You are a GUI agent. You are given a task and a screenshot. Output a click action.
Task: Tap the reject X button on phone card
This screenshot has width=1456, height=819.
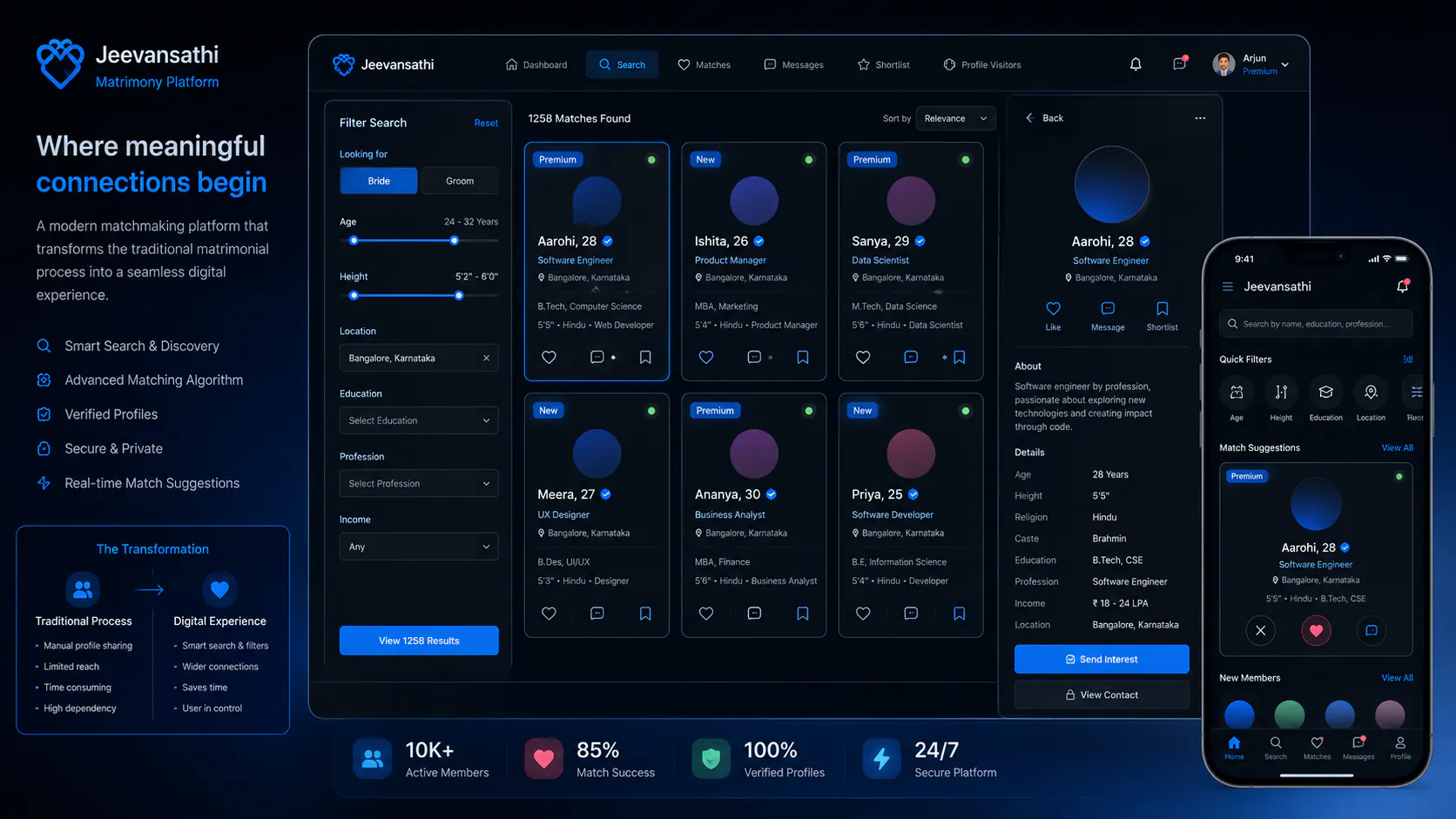click(1260, 630)
